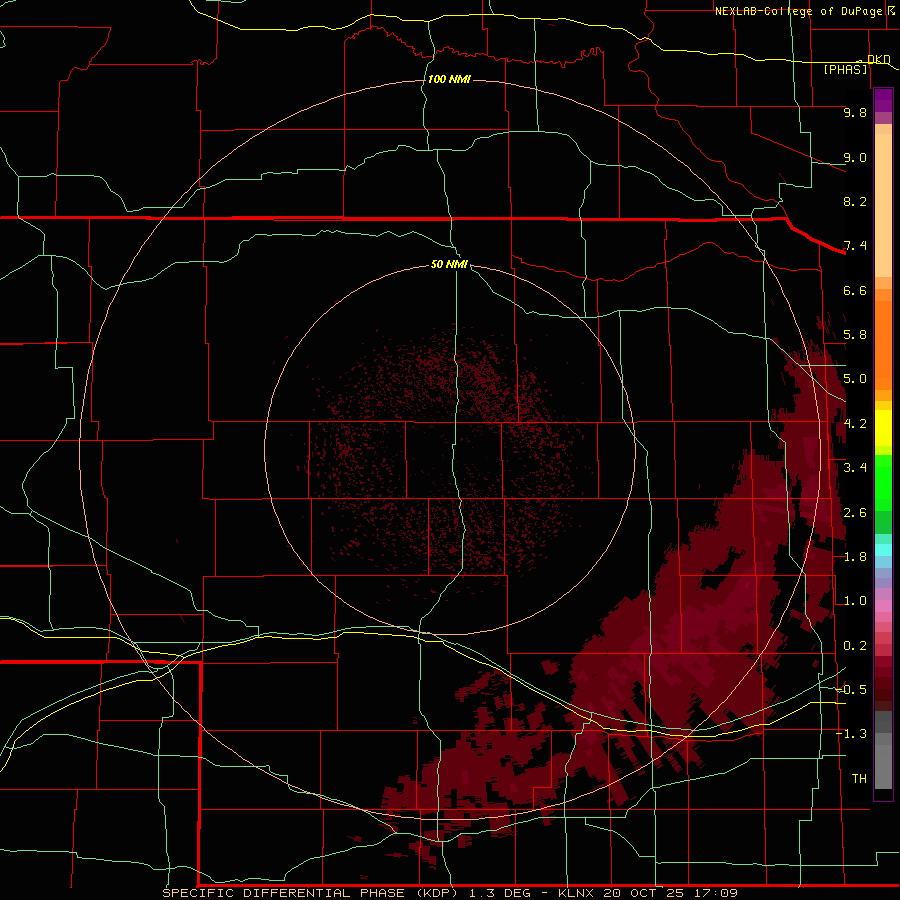This screenshot has width=900, height=900.
Task: Click the 50 NMI range ring label
Action: point(449,264)
